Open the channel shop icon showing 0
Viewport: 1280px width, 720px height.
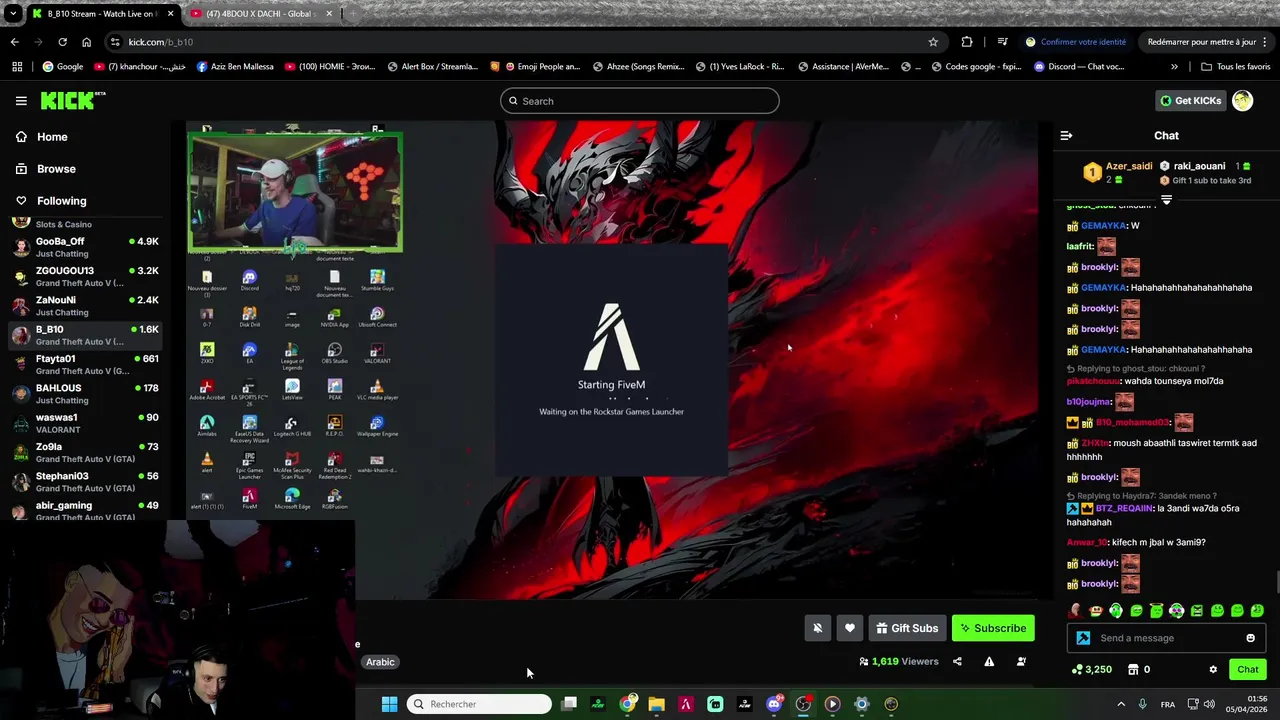(1139, 669)
